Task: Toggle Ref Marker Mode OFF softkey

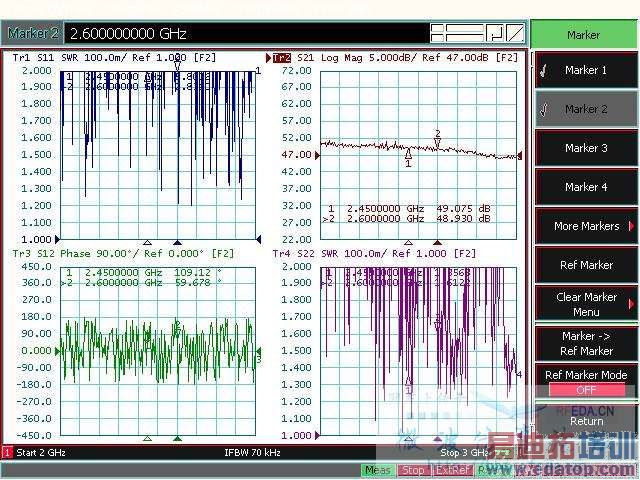Action: [585, 382]
